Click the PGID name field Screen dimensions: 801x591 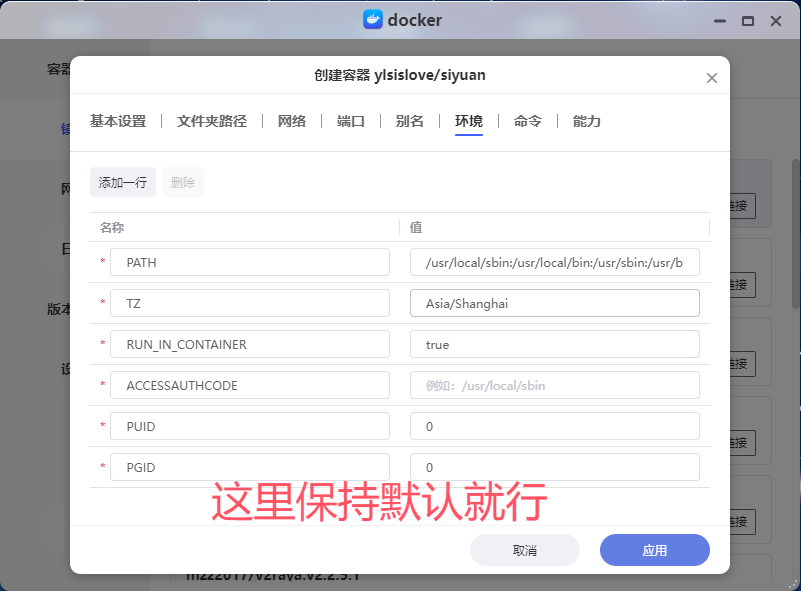click(x=249, y=467)
